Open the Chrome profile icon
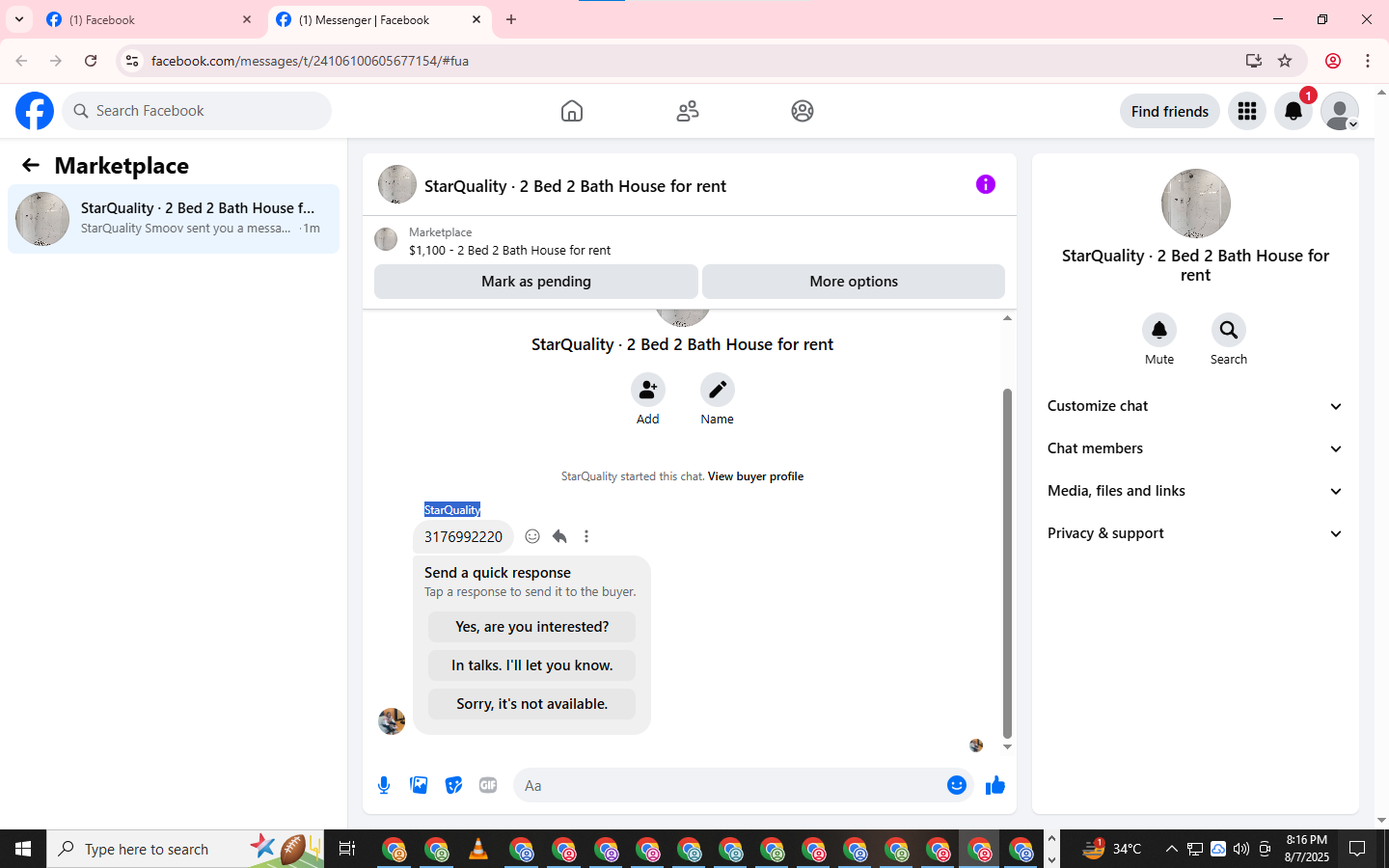The width and height of the screenshot is (1389, 868). (1333, 61)
